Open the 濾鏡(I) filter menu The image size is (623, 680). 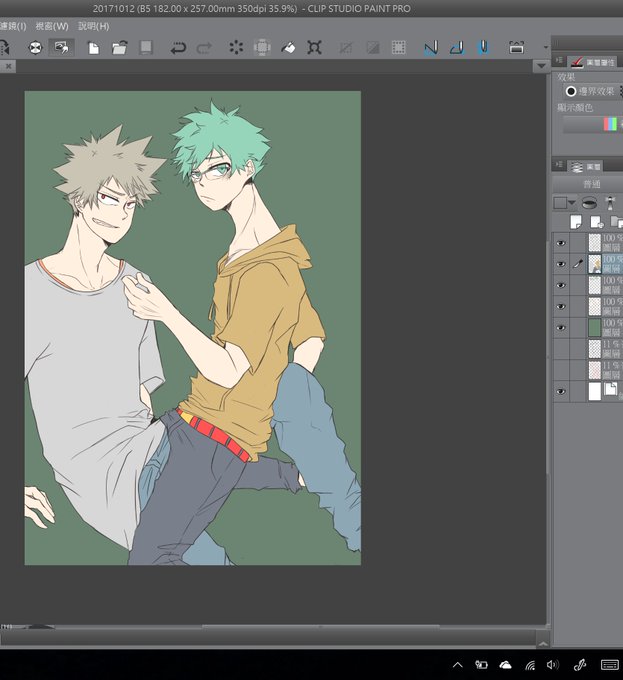click(13, 26)
